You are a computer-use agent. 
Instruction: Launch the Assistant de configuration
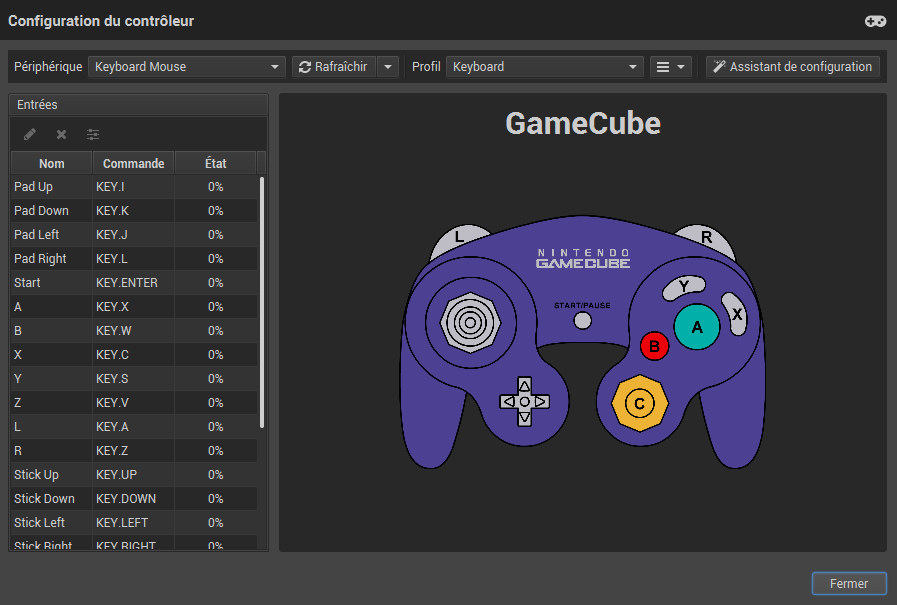click(792, 67)
